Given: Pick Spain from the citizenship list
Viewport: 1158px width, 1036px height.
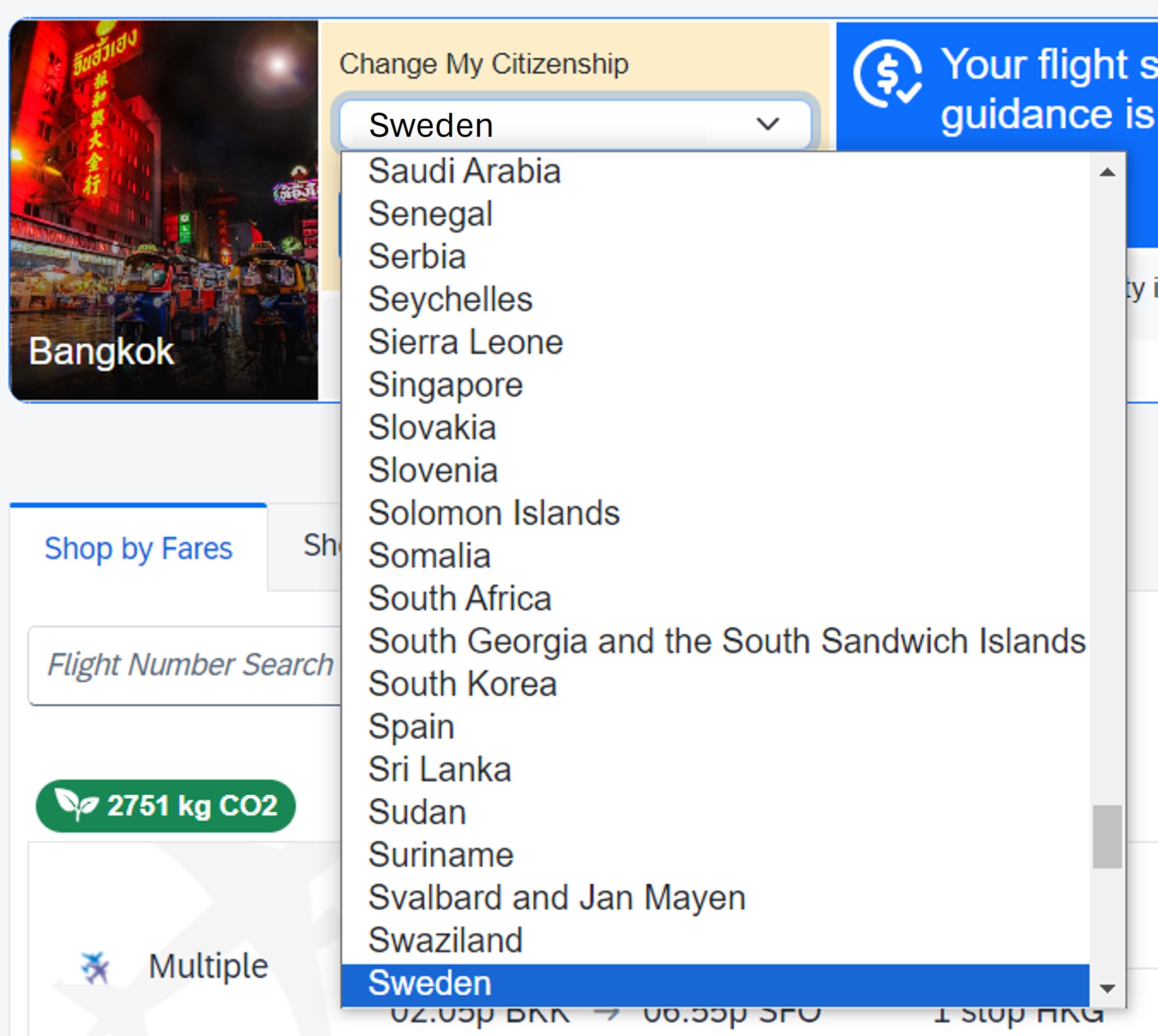Looking at the screenshot, I should (x=411, y=726).
